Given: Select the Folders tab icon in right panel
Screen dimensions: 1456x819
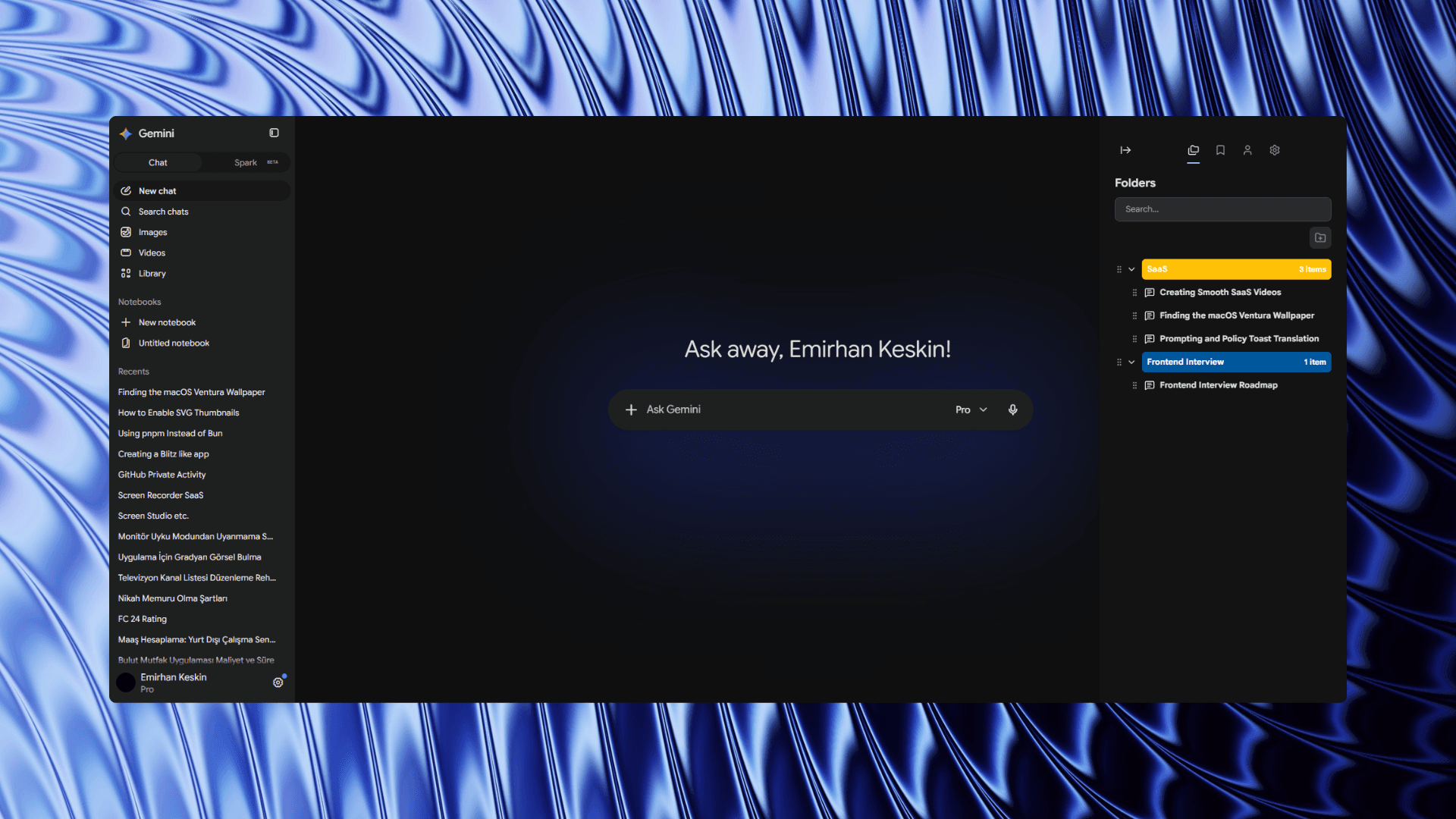Looking at the screenshot, I should (x=1194, y=150).
